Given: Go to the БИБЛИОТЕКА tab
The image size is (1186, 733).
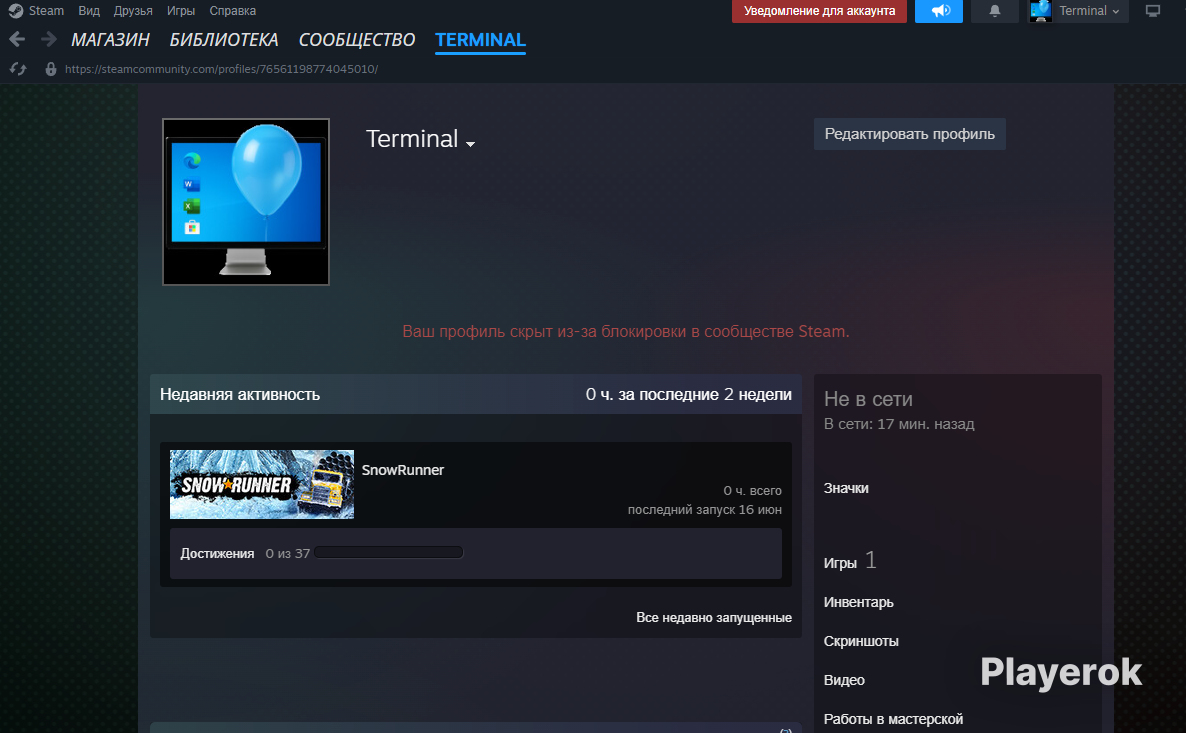Looking at the screenshot, I should click(x=224, y=39).
